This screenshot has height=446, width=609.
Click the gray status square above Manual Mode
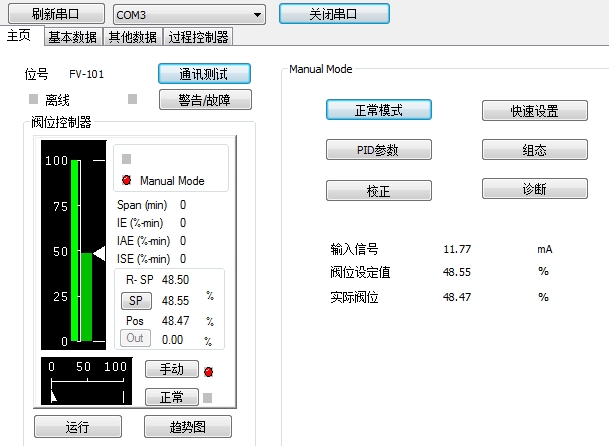pyautogui.click(x=127, y=158)
